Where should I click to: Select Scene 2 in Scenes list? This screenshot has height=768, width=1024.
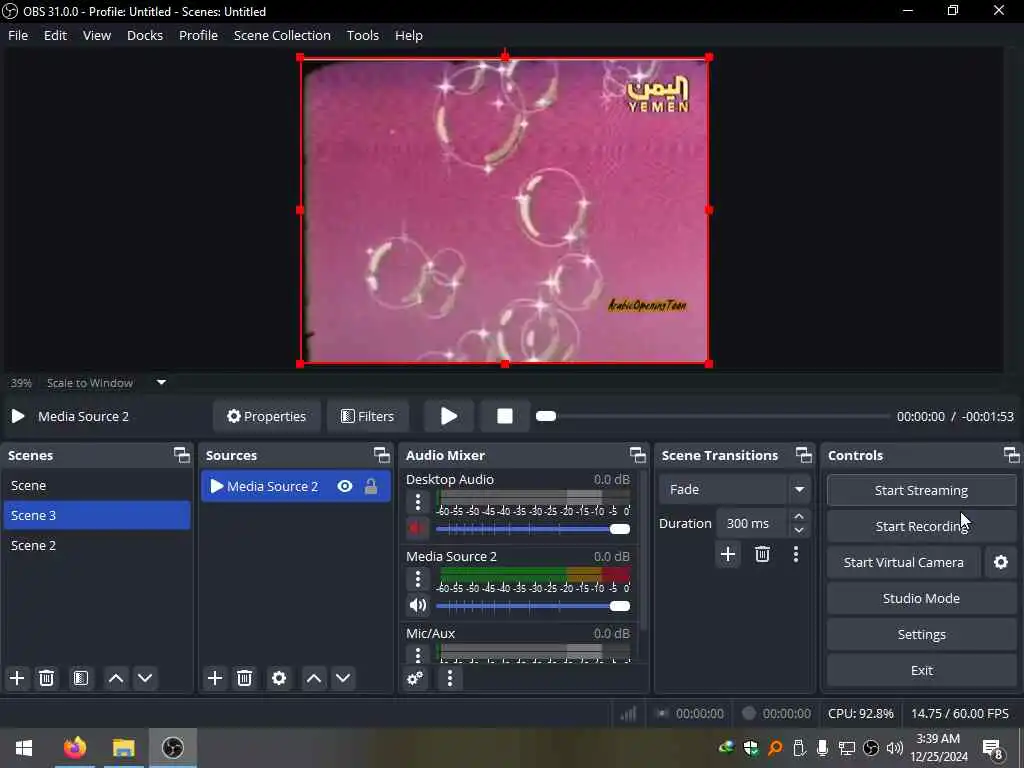[97, 545]
